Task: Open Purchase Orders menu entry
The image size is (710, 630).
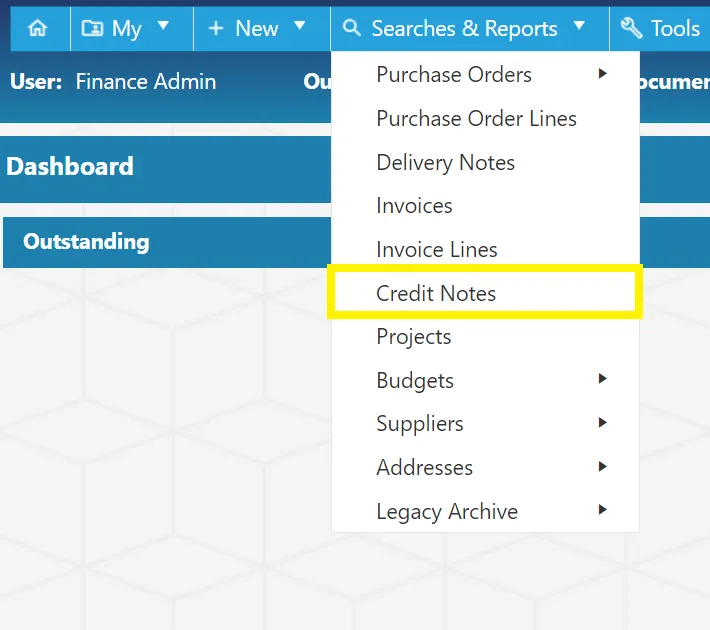Action: [485, 74]
